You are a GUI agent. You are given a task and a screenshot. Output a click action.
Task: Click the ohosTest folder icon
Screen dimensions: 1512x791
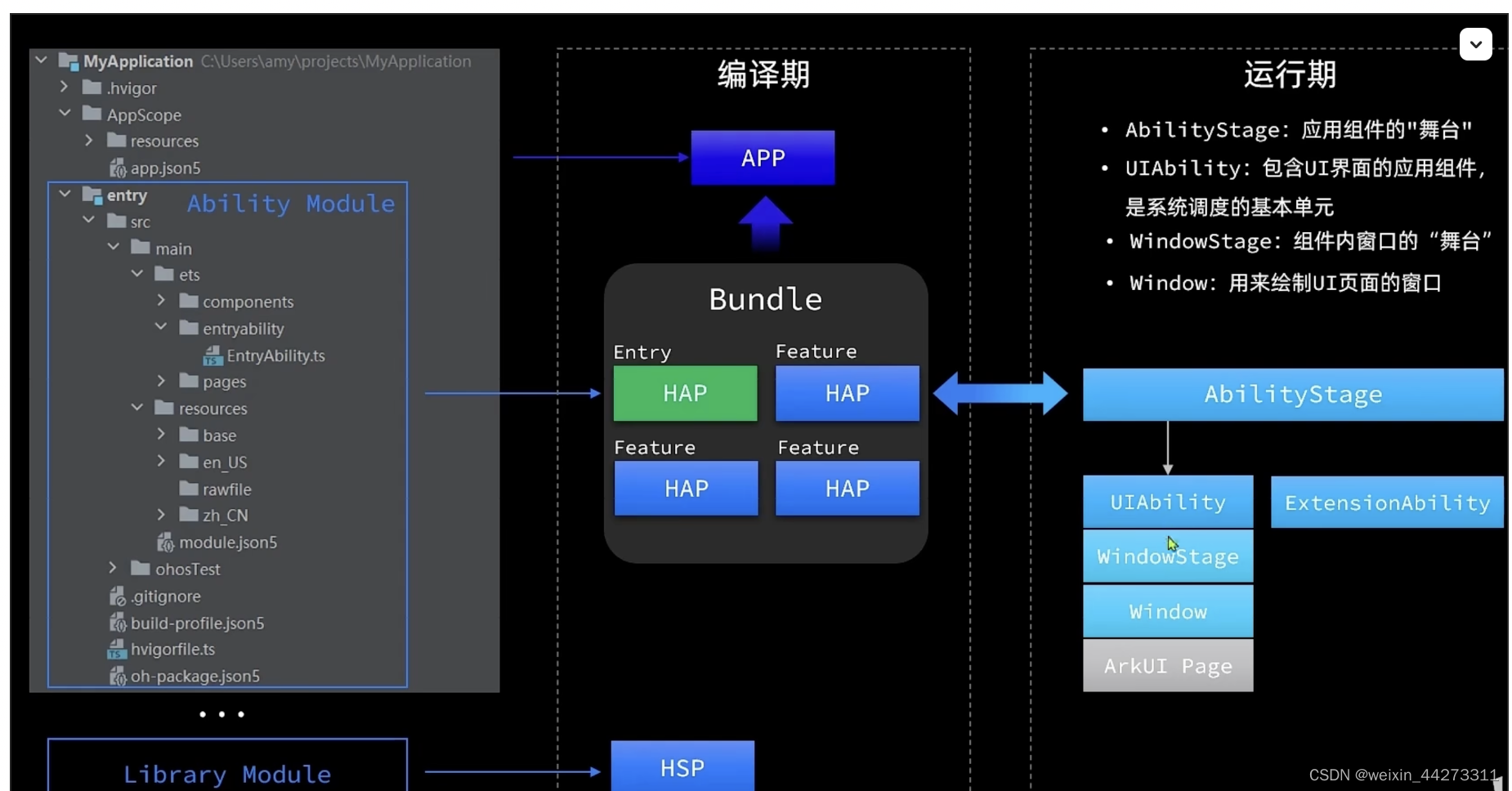pyautogui.click(x=141, y=568)
